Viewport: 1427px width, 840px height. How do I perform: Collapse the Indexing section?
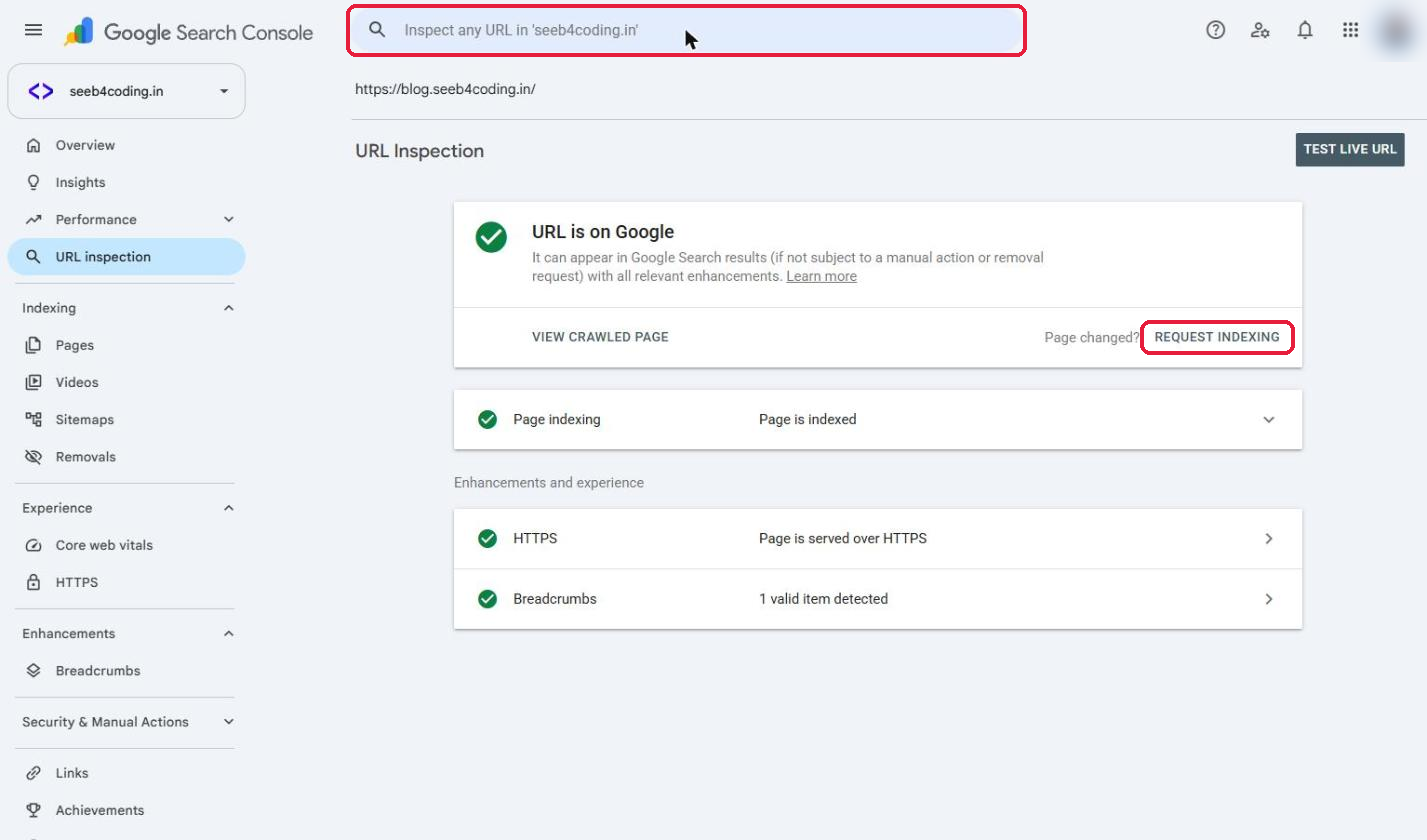[228, 308]
